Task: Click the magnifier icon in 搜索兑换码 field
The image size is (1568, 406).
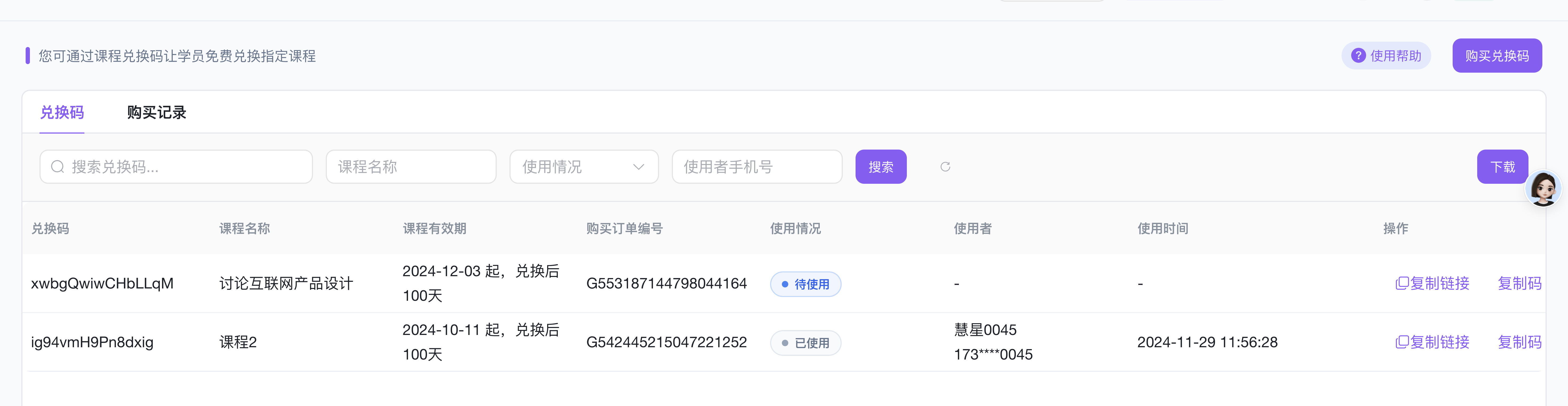Action: point(58,167)
